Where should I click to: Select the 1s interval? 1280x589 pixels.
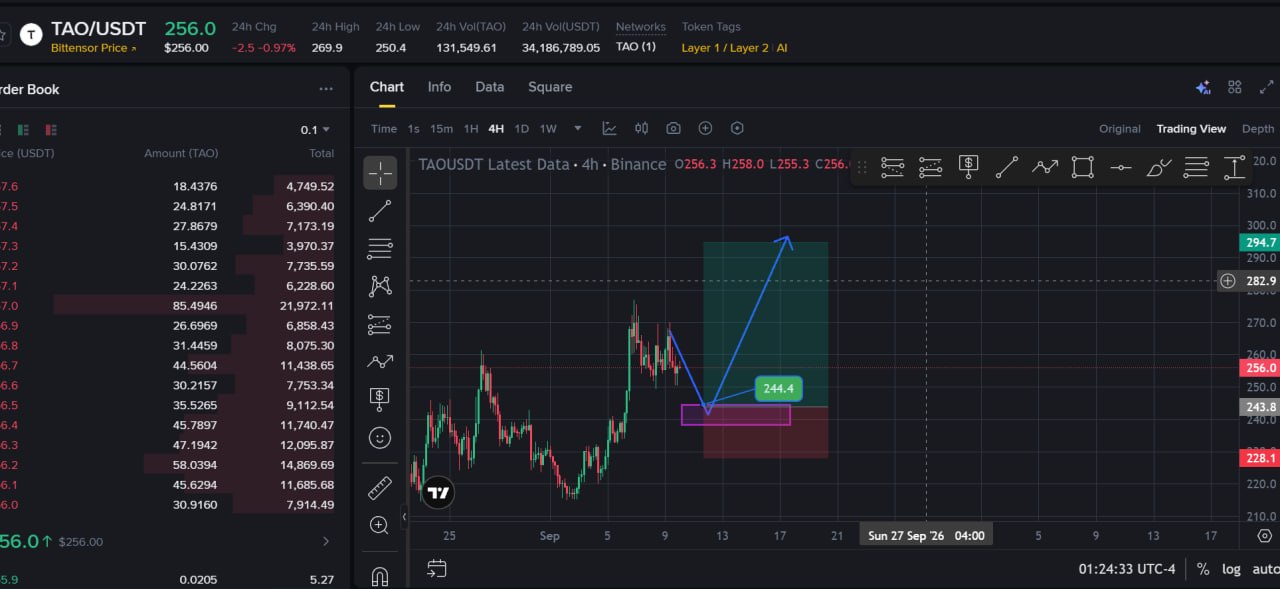(414, 128)
